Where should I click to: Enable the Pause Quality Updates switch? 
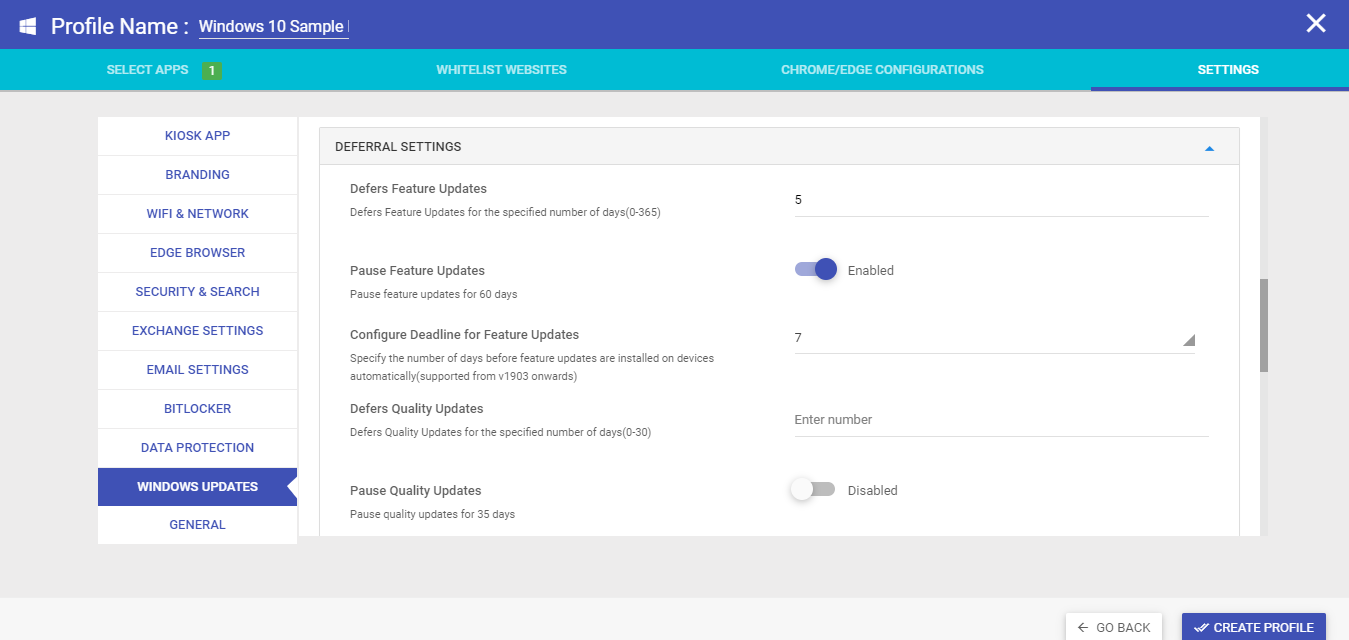click(812, 490)
